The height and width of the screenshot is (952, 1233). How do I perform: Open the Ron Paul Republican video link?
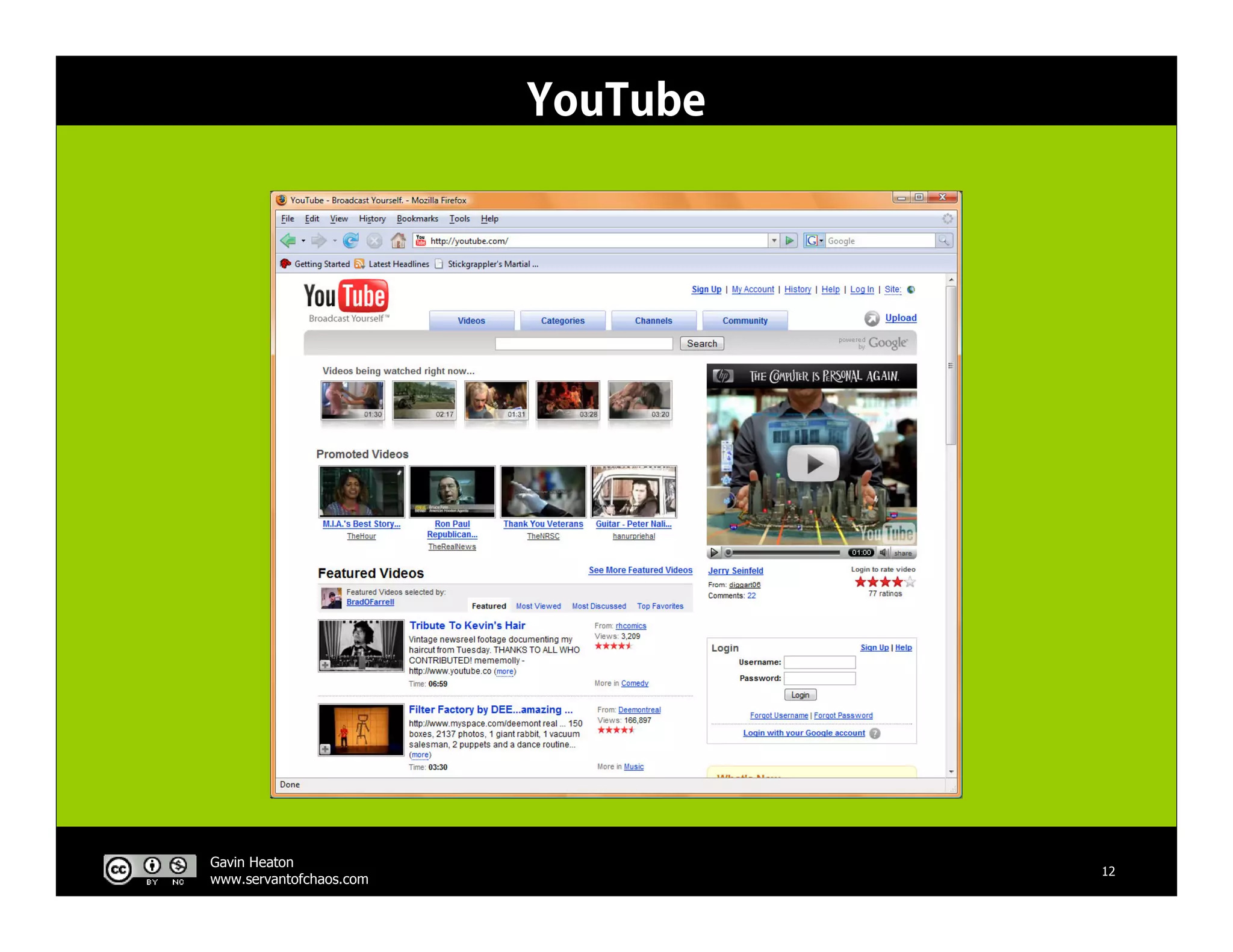(x=452, y=529)
